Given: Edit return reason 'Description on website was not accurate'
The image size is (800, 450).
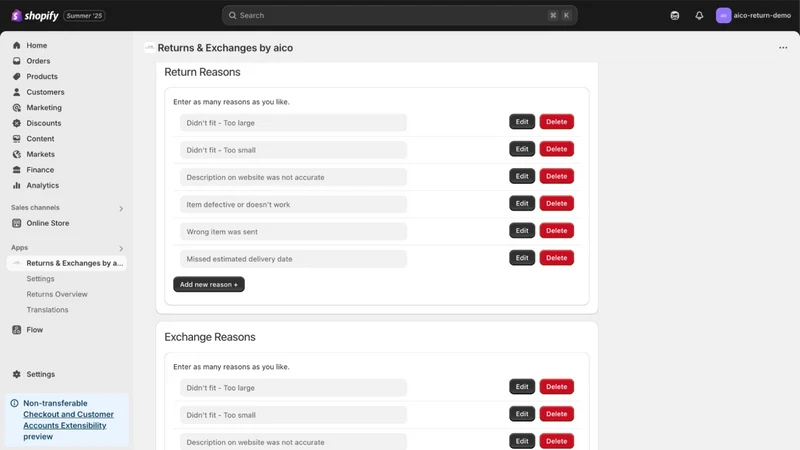Looking at the screenshot, I should coord(522,176).
